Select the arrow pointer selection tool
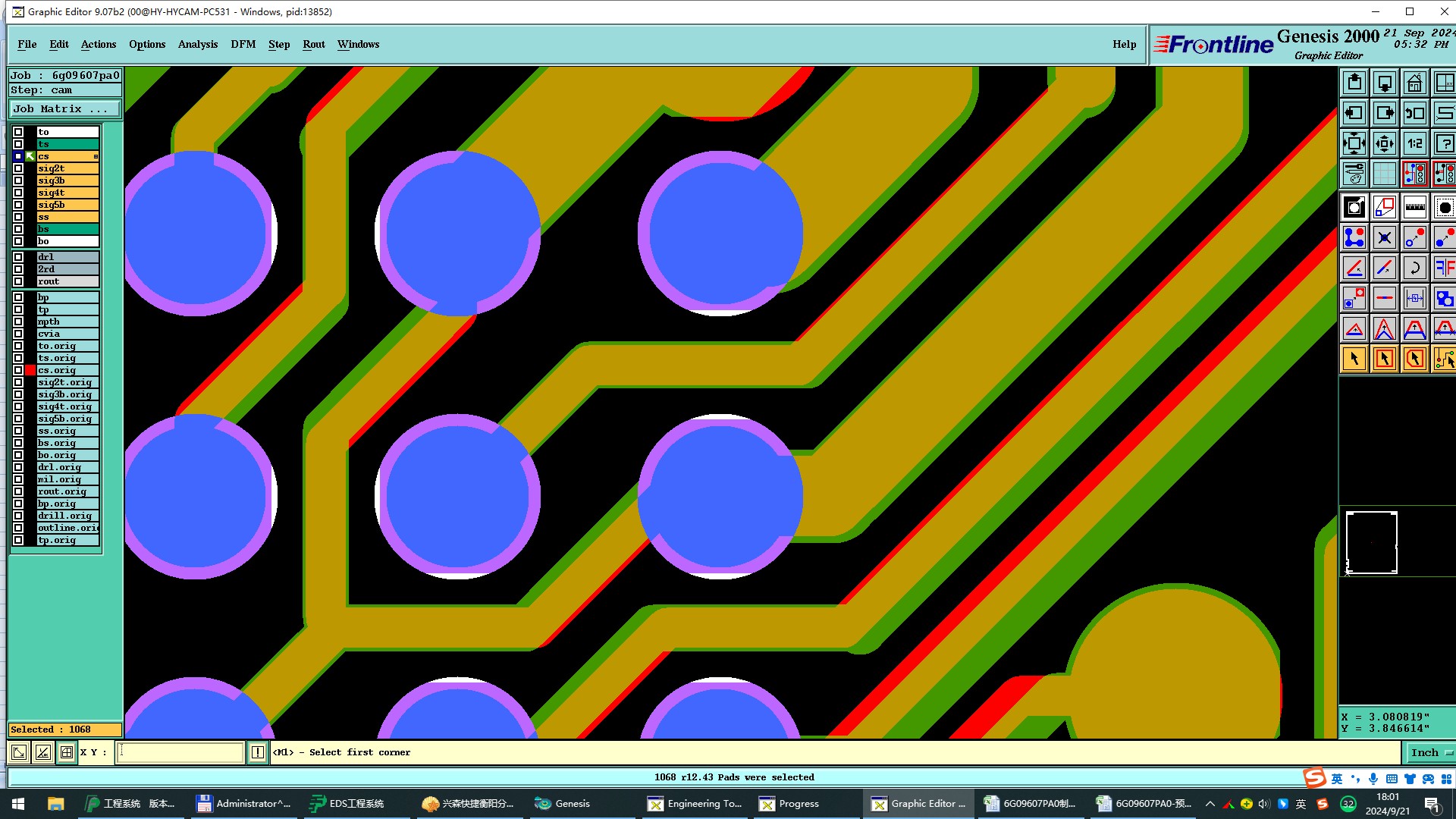 coord(1354,359)
